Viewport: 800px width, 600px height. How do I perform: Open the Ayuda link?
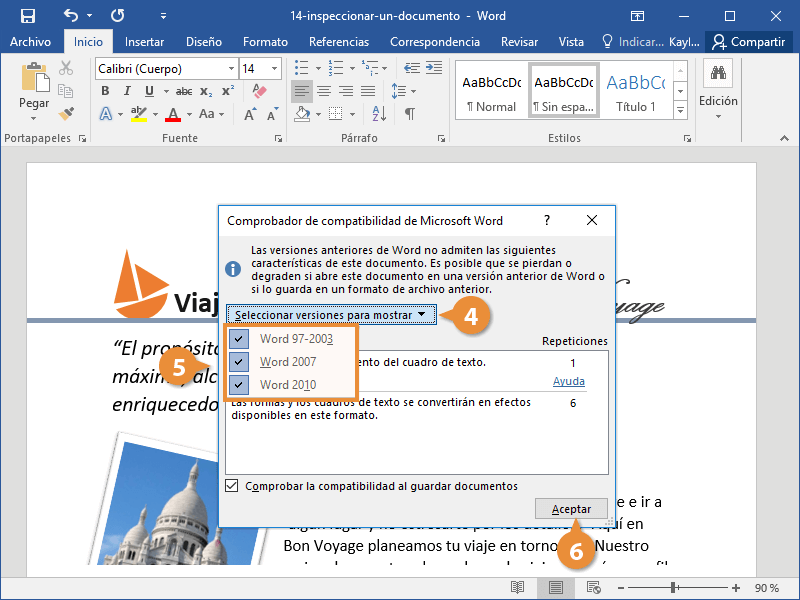click(568, 381)
